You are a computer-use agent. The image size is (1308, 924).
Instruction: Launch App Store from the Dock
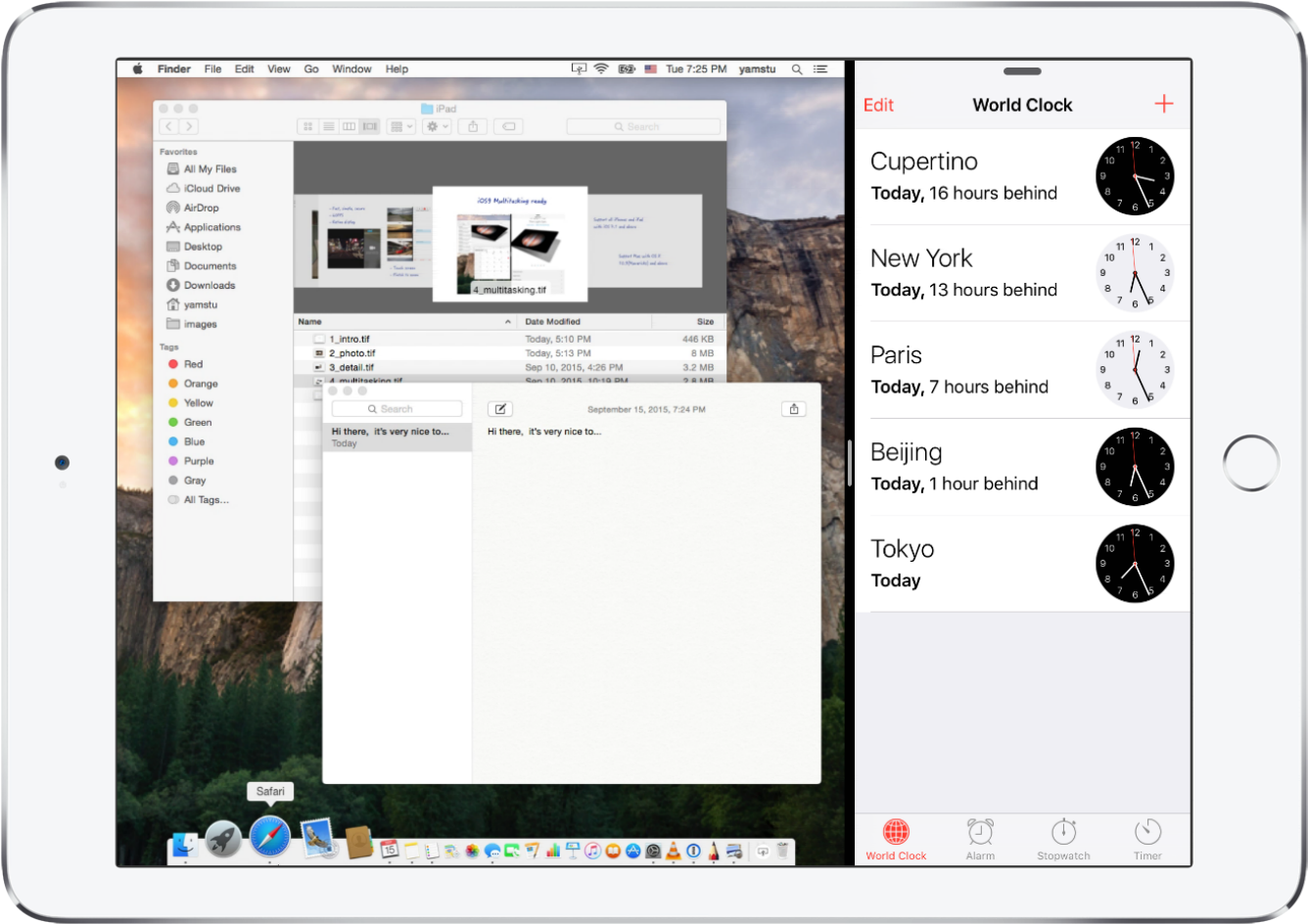[x=633, y=851]
